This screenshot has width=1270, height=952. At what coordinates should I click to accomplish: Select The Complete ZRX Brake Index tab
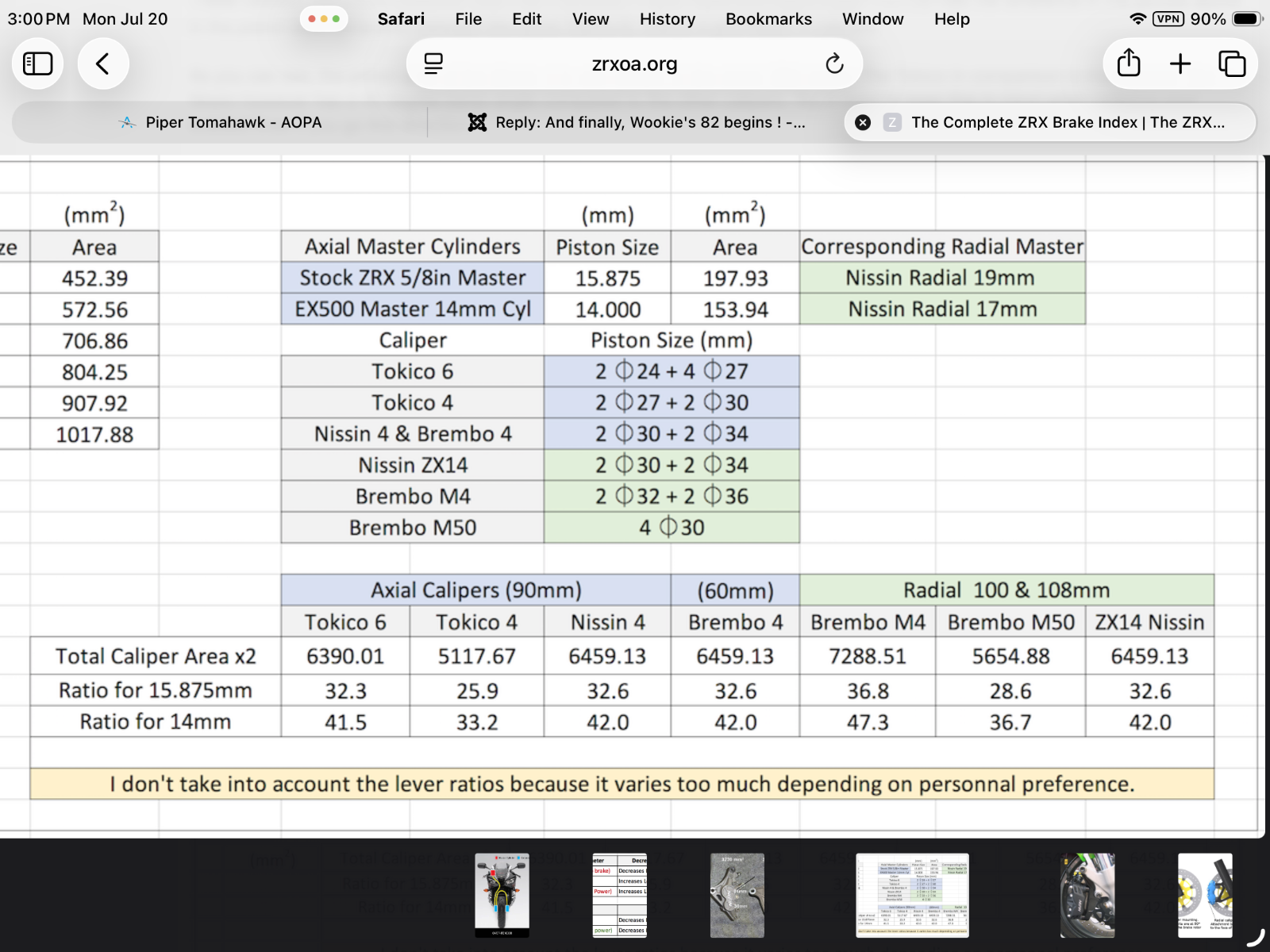coord(1050,122)
